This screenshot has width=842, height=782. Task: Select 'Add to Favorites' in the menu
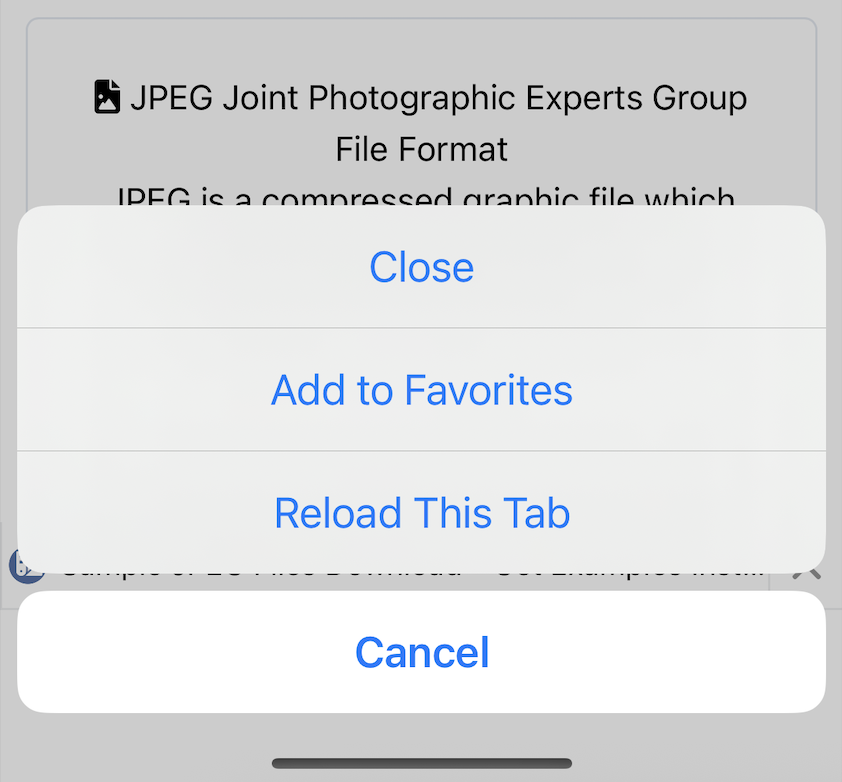(421, 390)
